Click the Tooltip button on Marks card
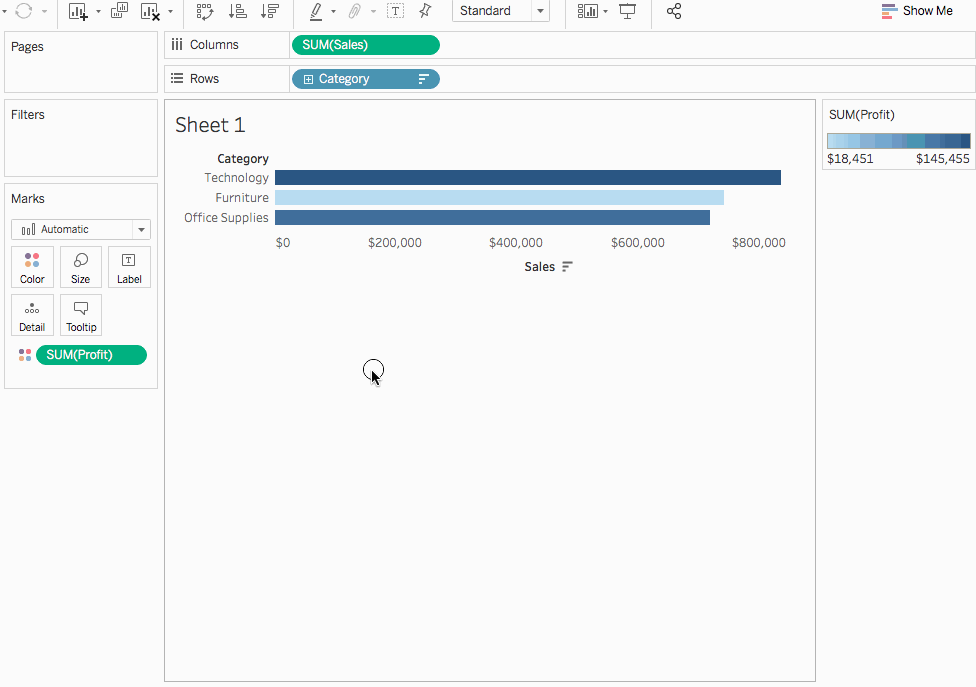The height and width of the screenshot is (687, 976). [81, 315]
